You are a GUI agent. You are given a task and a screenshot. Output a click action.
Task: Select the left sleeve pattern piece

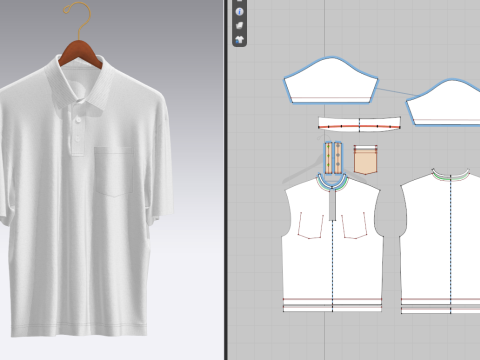pos(331,81)
